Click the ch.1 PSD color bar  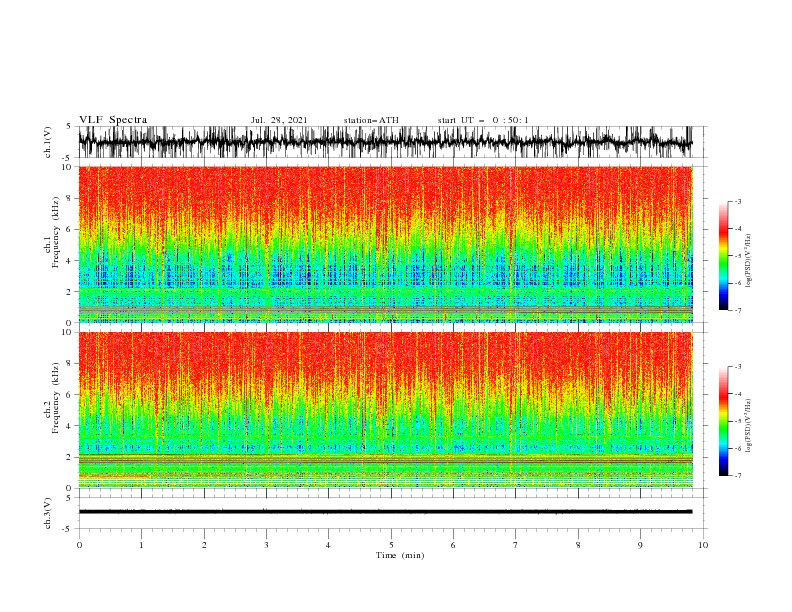click(x=723, y=256)
